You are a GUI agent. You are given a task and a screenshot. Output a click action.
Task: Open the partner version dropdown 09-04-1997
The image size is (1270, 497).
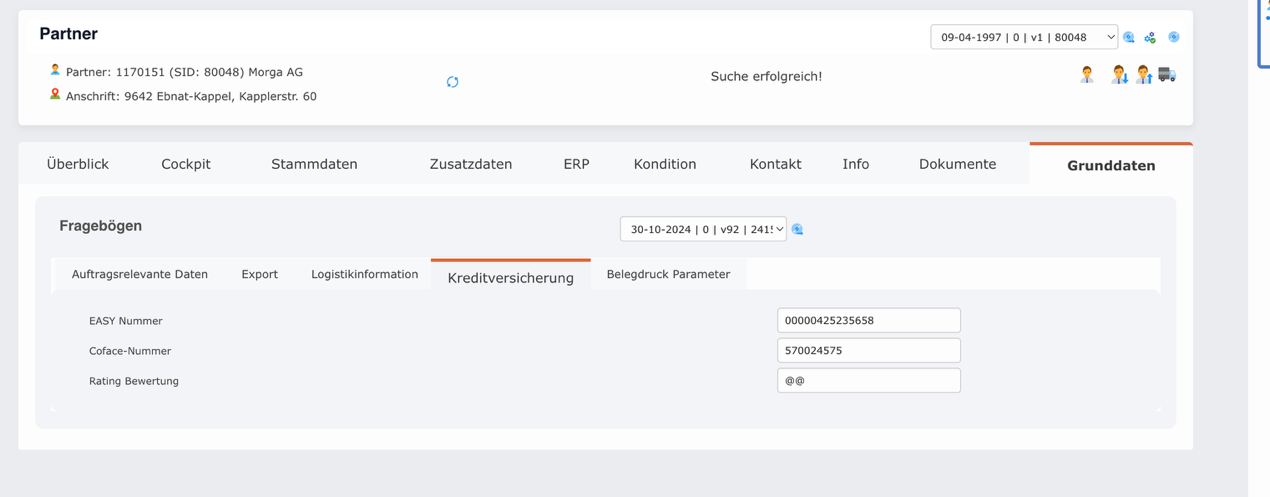click(1023, 37)
